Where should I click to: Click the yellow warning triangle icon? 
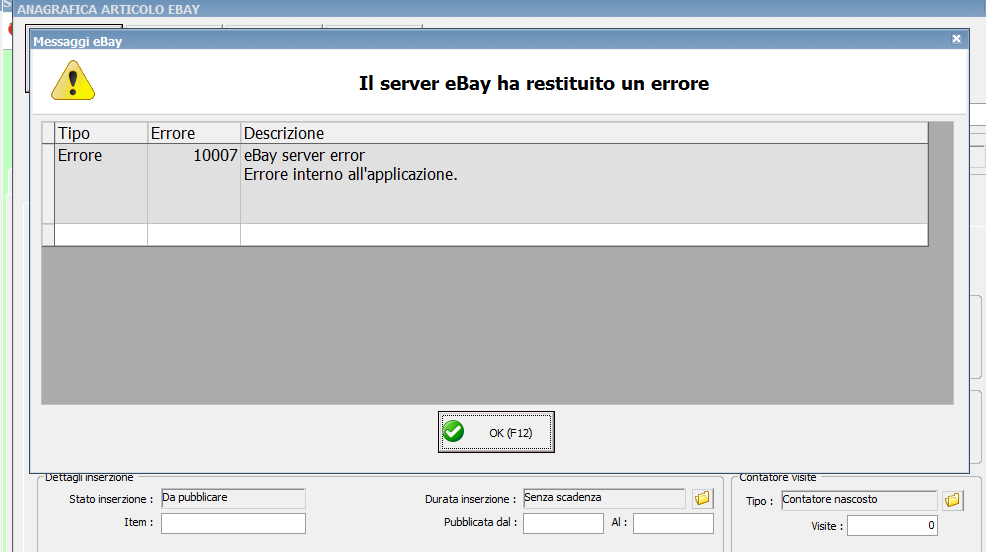[73, 80]
